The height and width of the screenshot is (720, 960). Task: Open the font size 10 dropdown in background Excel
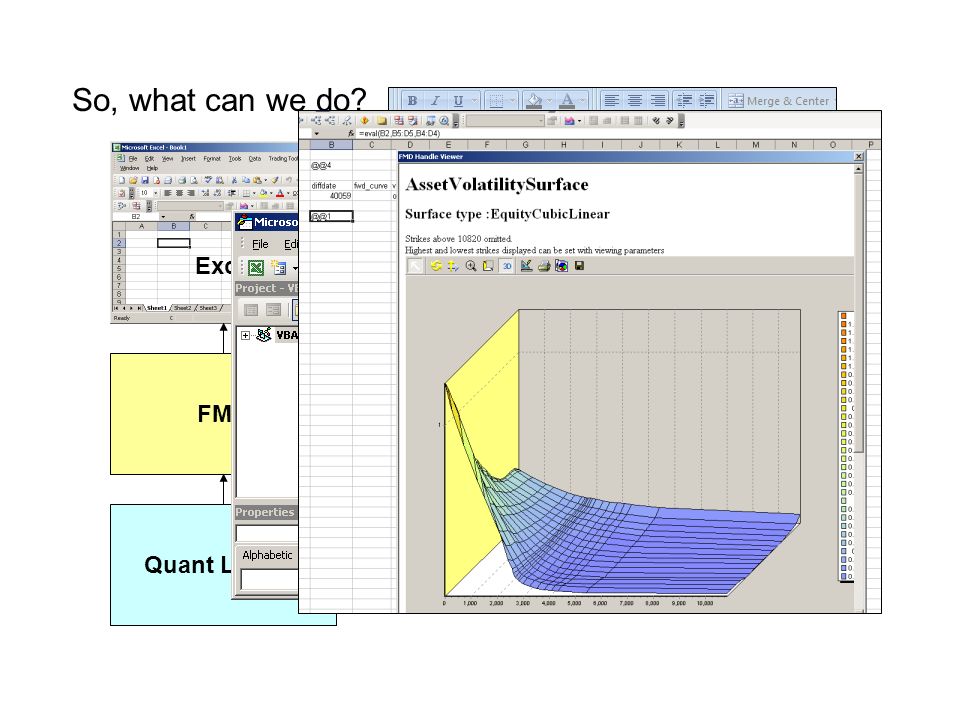156,193
